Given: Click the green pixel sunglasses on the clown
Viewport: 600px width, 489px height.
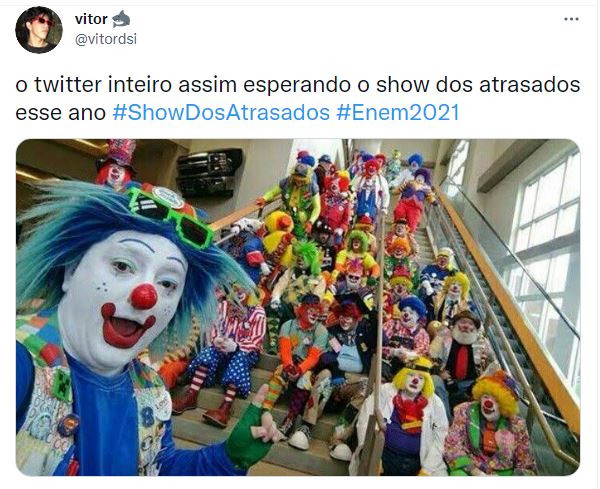Looking at the screenshot, I should [170, 216].
